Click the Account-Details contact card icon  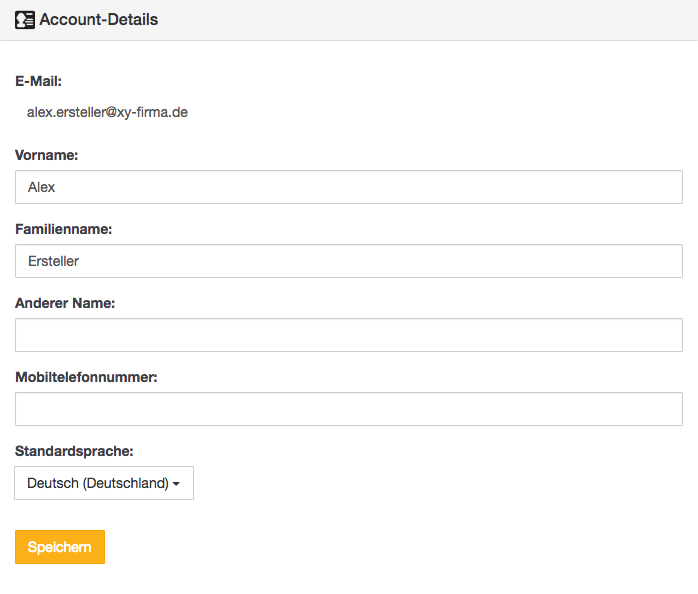click(x=24, y=20)
